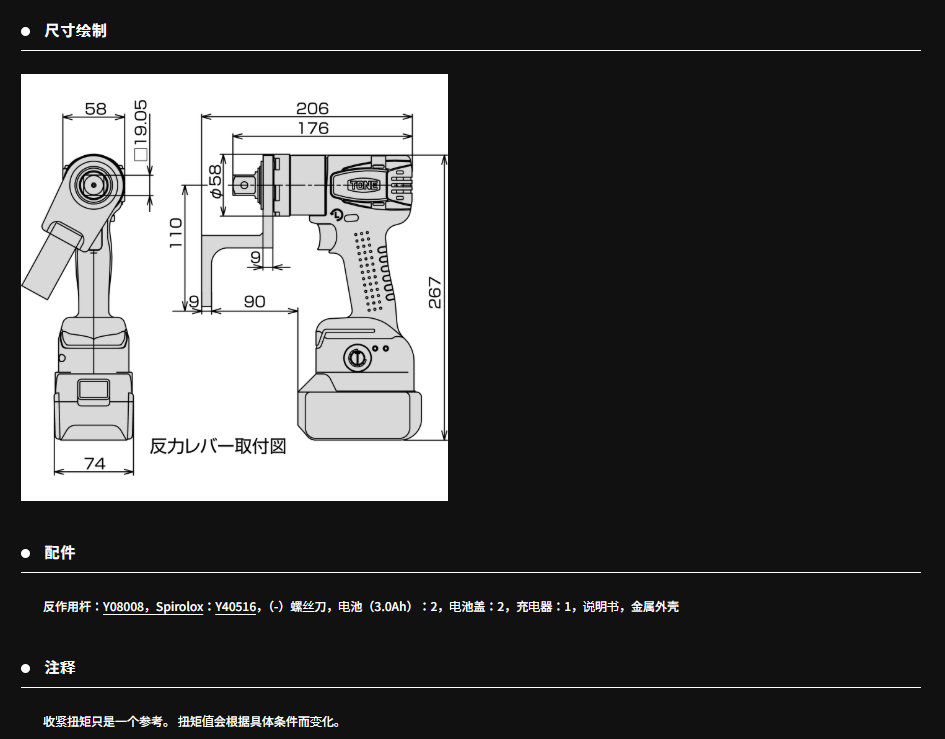Click the bullet beside 配件 heading
Screen dimensions: 945x739
tap(26, 553)
